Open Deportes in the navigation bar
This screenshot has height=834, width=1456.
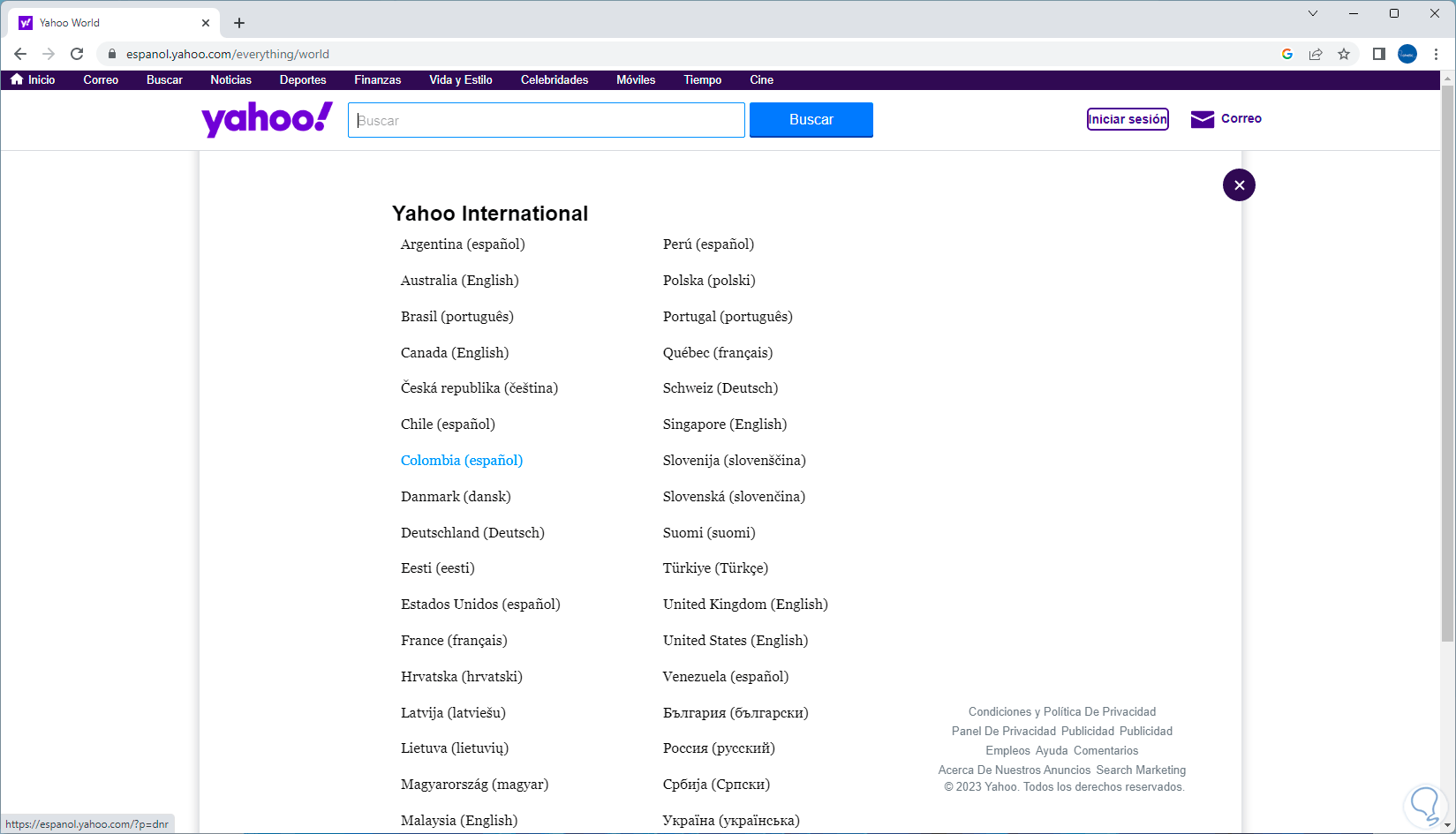click(303, 79)
